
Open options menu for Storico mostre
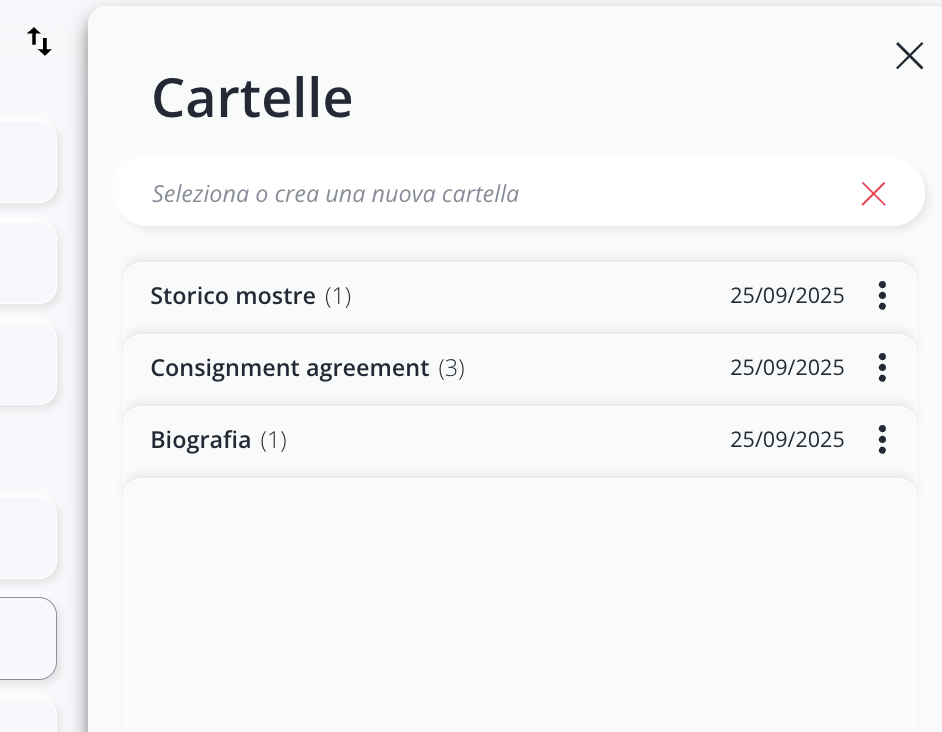(882, 296)
